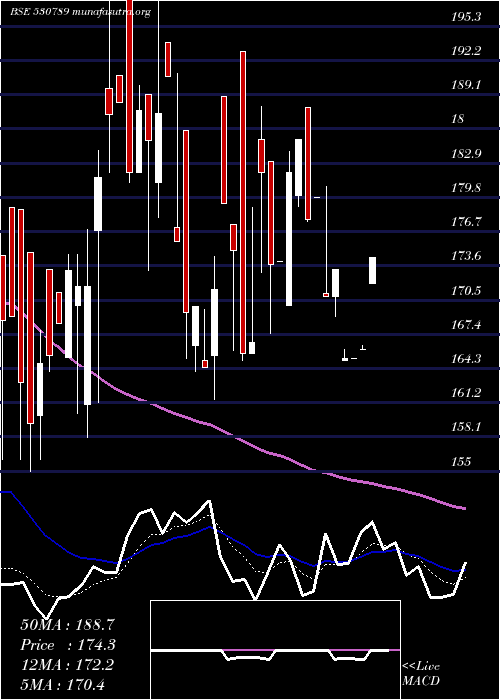
Task: Click the 155 price axis label
Action: (x=461, y=462)
